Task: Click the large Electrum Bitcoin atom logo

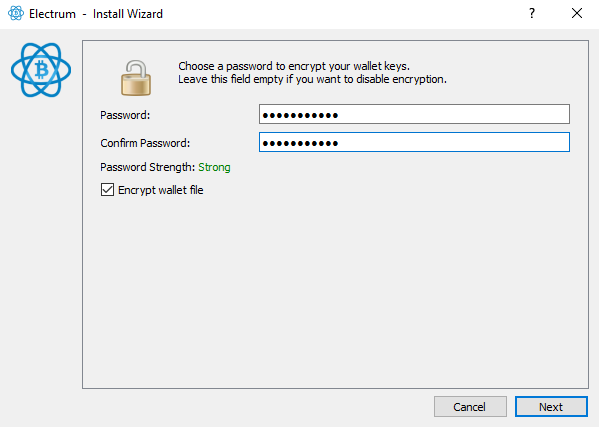Action: coord(41,70)
